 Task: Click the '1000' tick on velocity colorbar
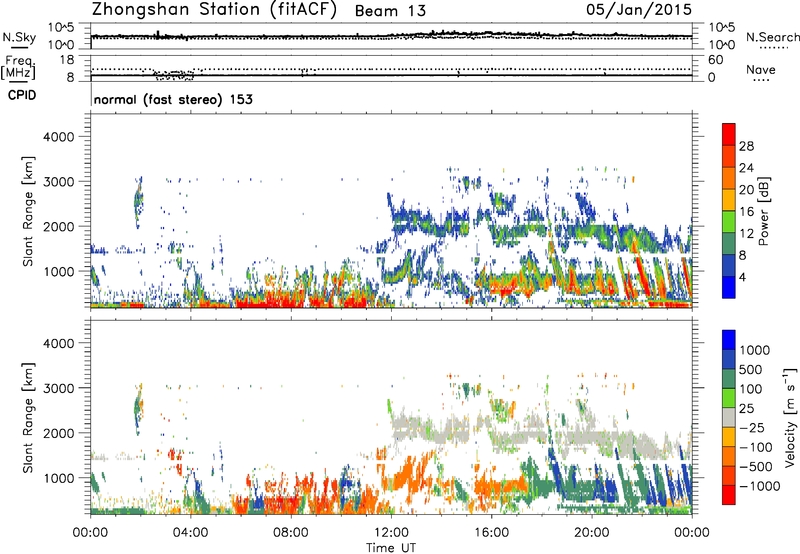point(755,350)
